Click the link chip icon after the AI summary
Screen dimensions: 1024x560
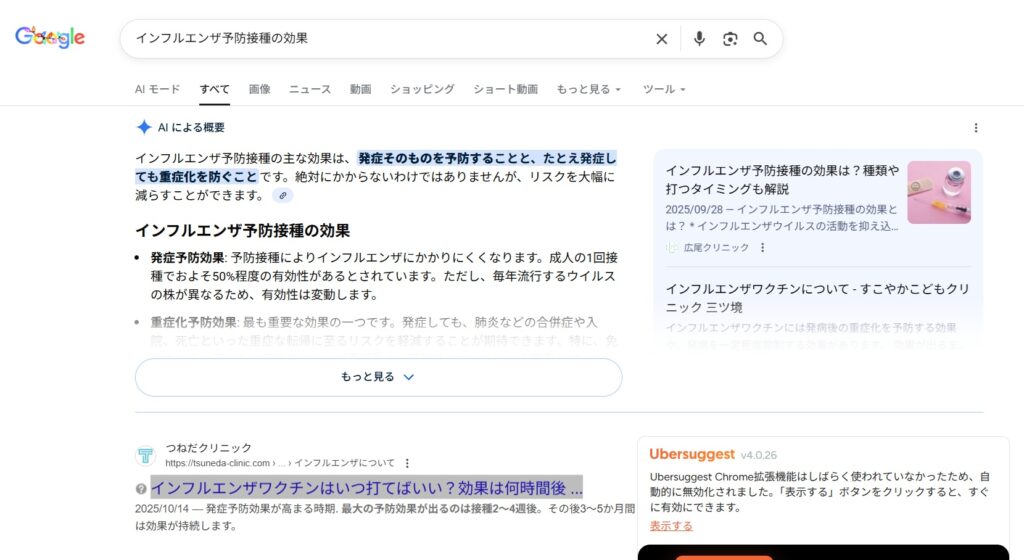point(283,196)
